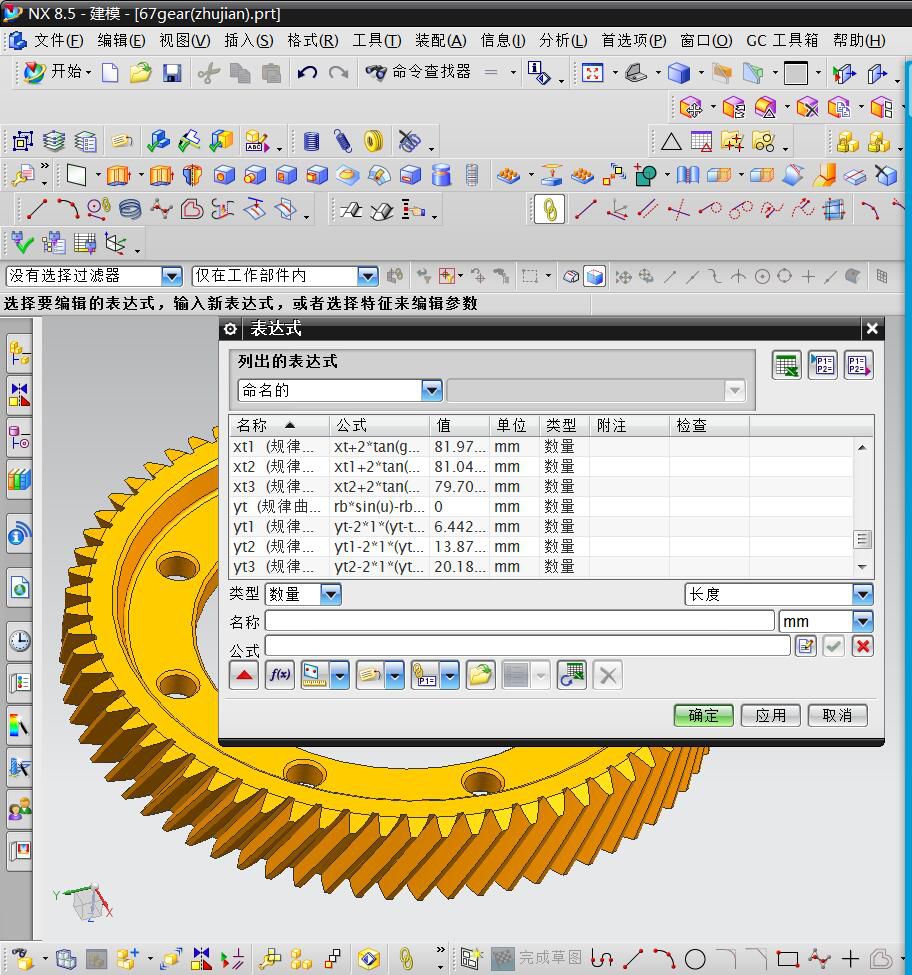The width and height of the screenshot is (912, 975).
Task: Click the Cut scissors icon
Action: 208,73
